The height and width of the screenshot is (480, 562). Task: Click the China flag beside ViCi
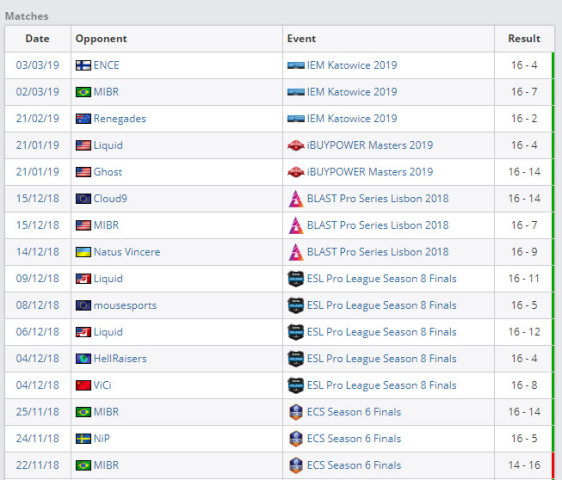83,385
